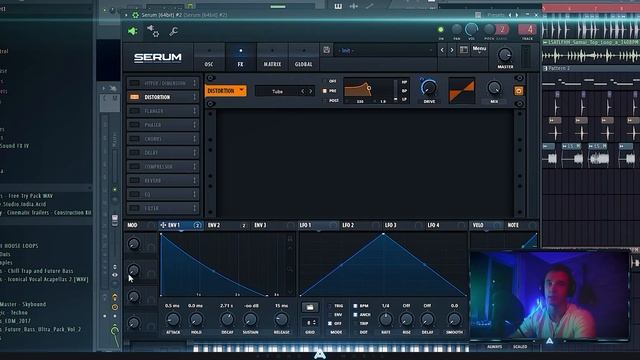The height and width of the screenshot is (360, 640).
Task: Enable the EQ effect switch
Action: [x=134, y=194]
